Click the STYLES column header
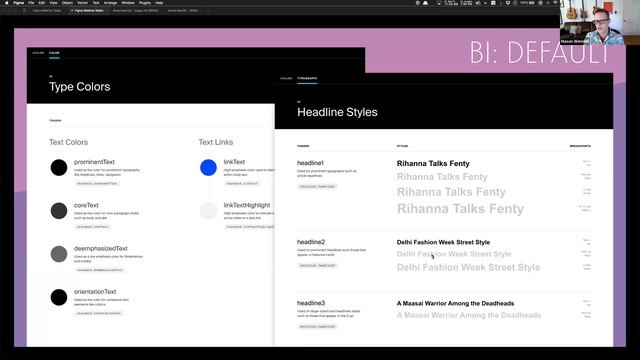This screenshot has width=640, height=360. click(x=402, y=146)
